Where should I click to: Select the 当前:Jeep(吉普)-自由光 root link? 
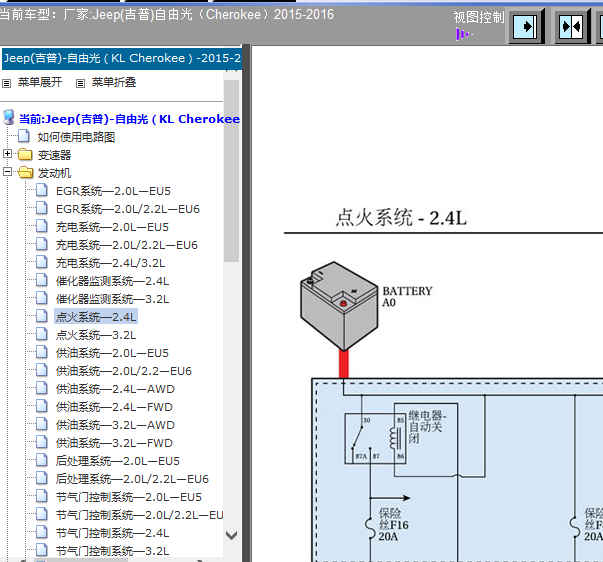coord(129,119)
